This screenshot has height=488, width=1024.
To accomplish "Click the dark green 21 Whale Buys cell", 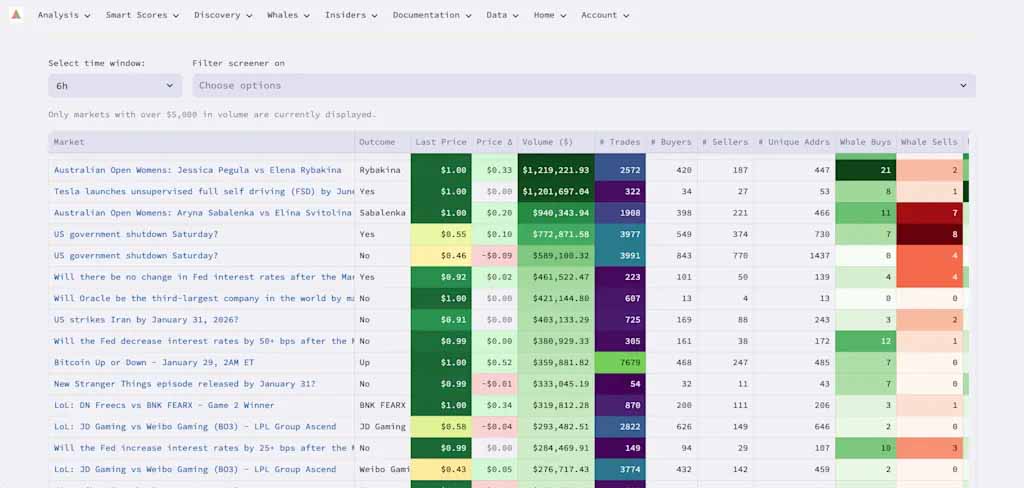I will [x=865, y=170].
